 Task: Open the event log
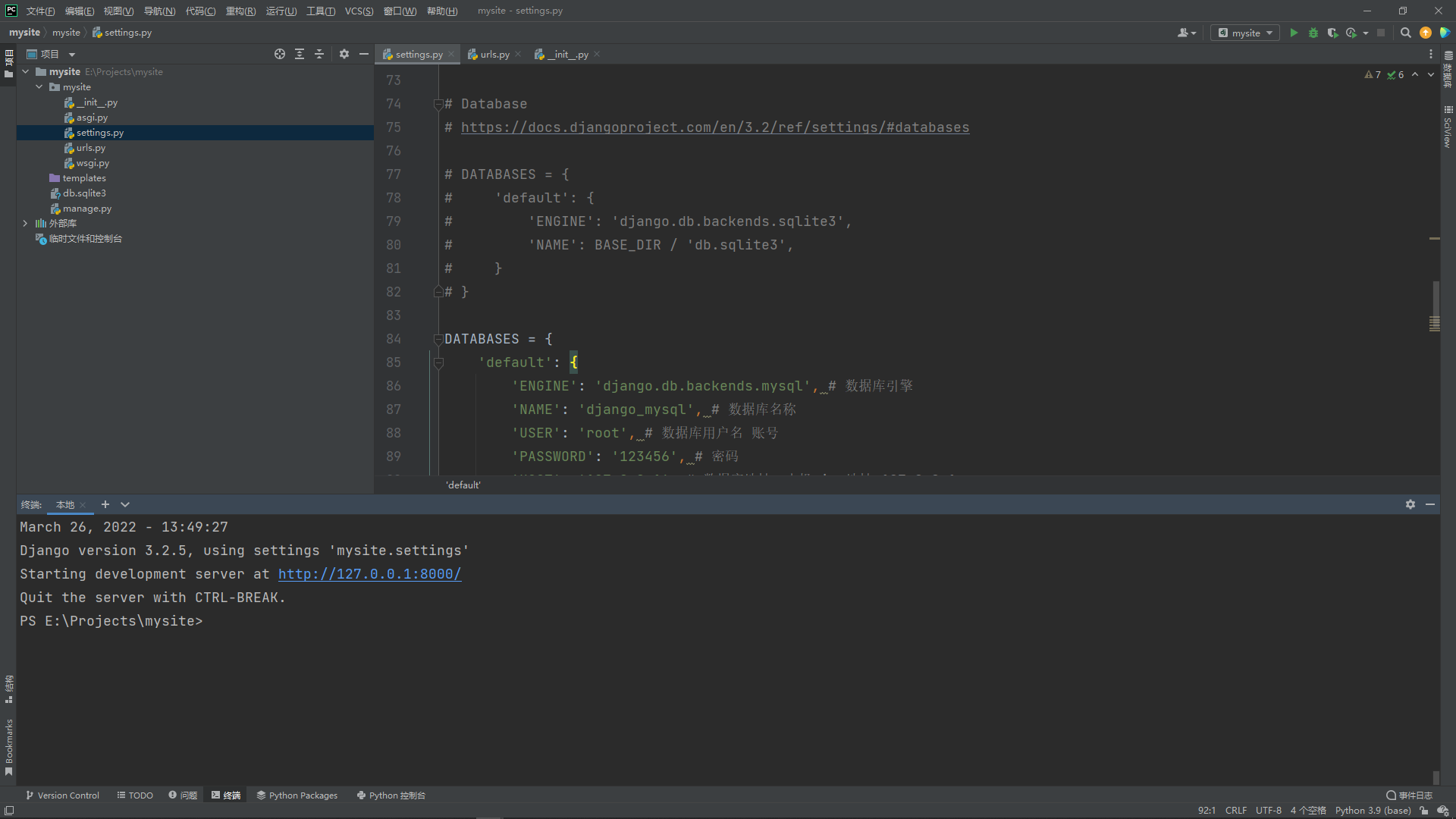click(1409, 795)
